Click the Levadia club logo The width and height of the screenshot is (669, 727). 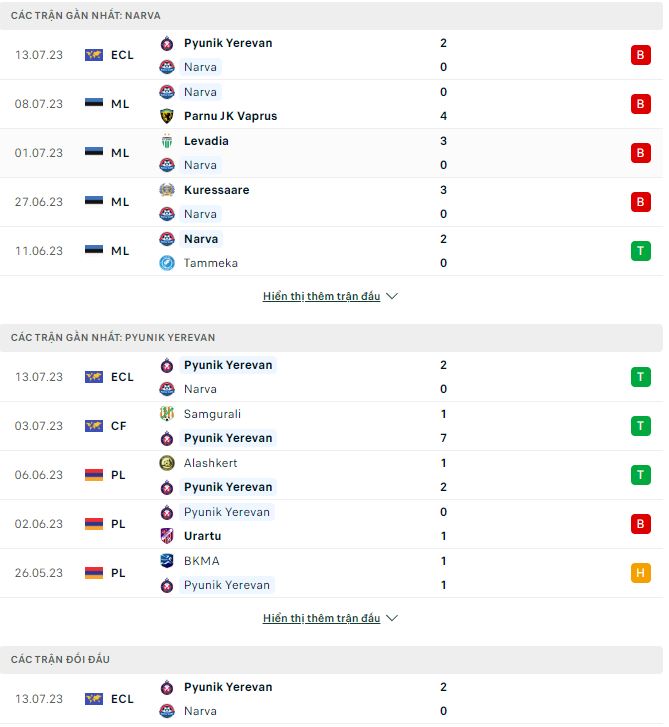[167, 141]
